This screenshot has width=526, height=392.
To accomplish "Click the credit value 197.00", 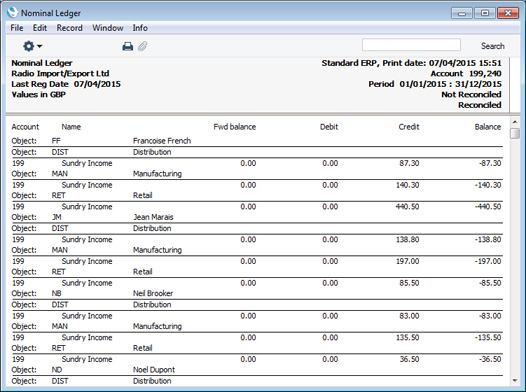I will point(408,261).
